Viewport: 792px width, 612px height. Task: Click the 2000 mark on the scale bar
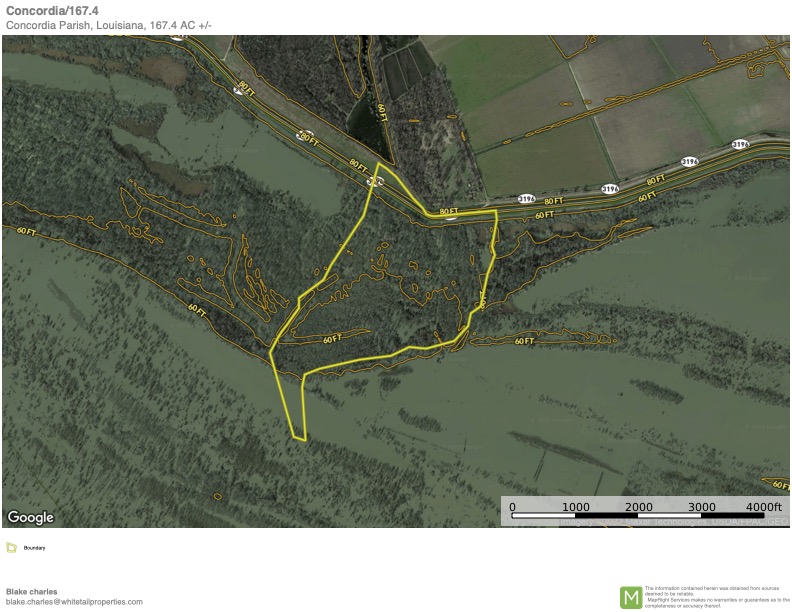coord(638,507)
